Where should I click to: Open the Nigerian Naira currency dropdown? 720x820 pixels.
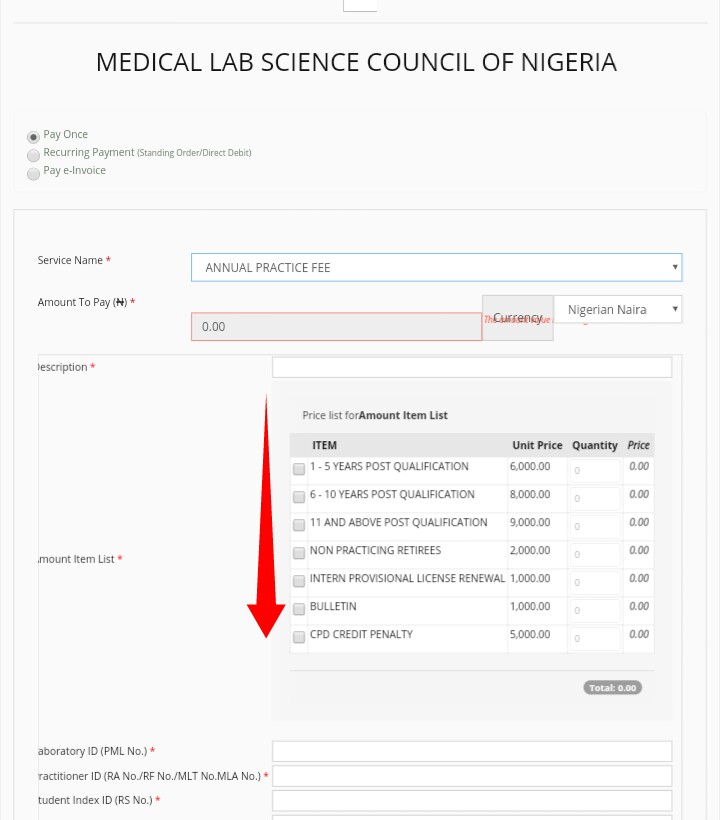[618, 309]
